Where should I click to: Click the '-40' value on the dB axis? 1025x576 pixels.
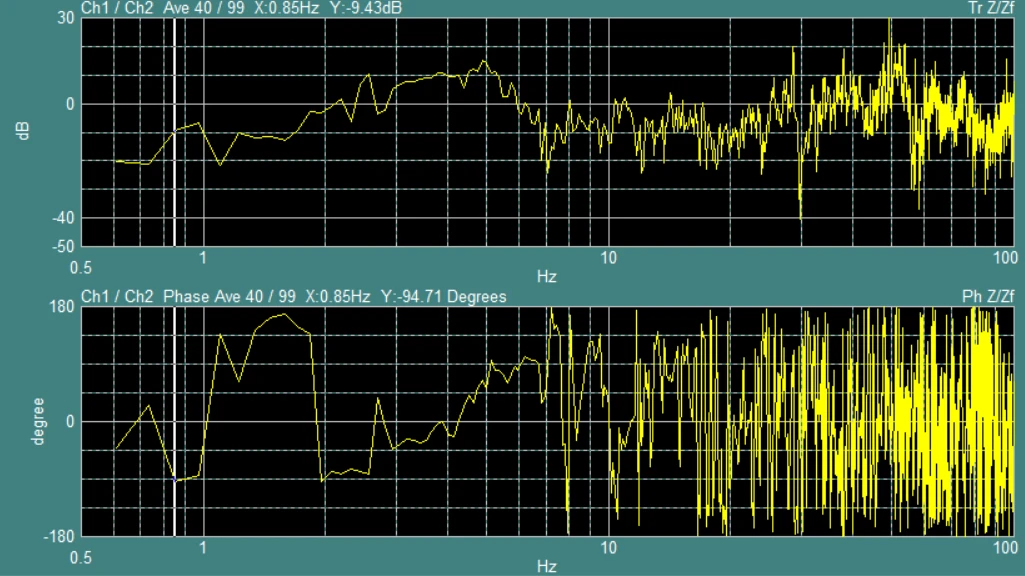pos(63,218)
